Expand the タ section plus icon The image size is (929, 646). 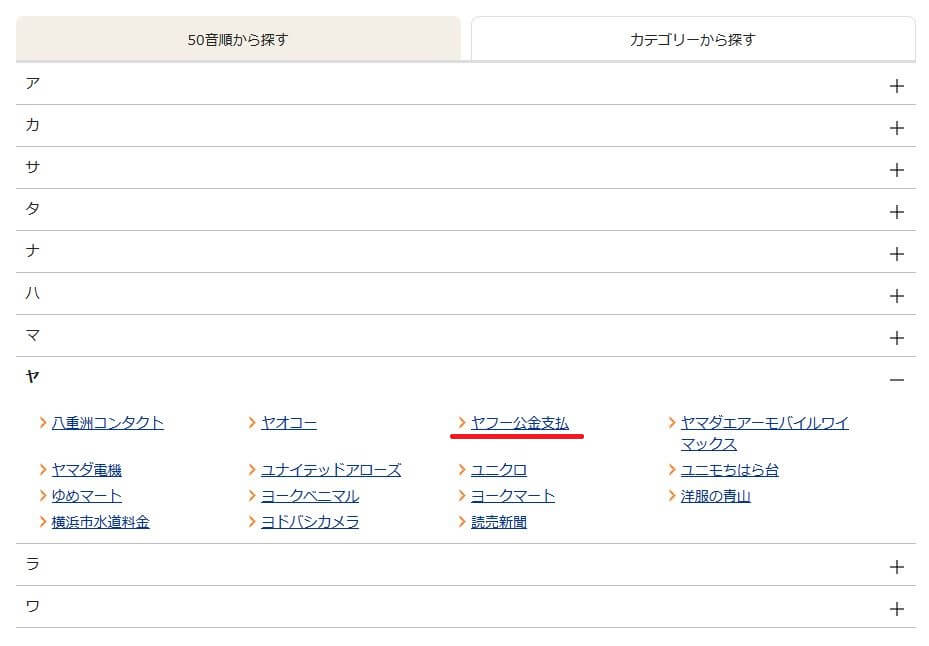(x=896, y=212)
